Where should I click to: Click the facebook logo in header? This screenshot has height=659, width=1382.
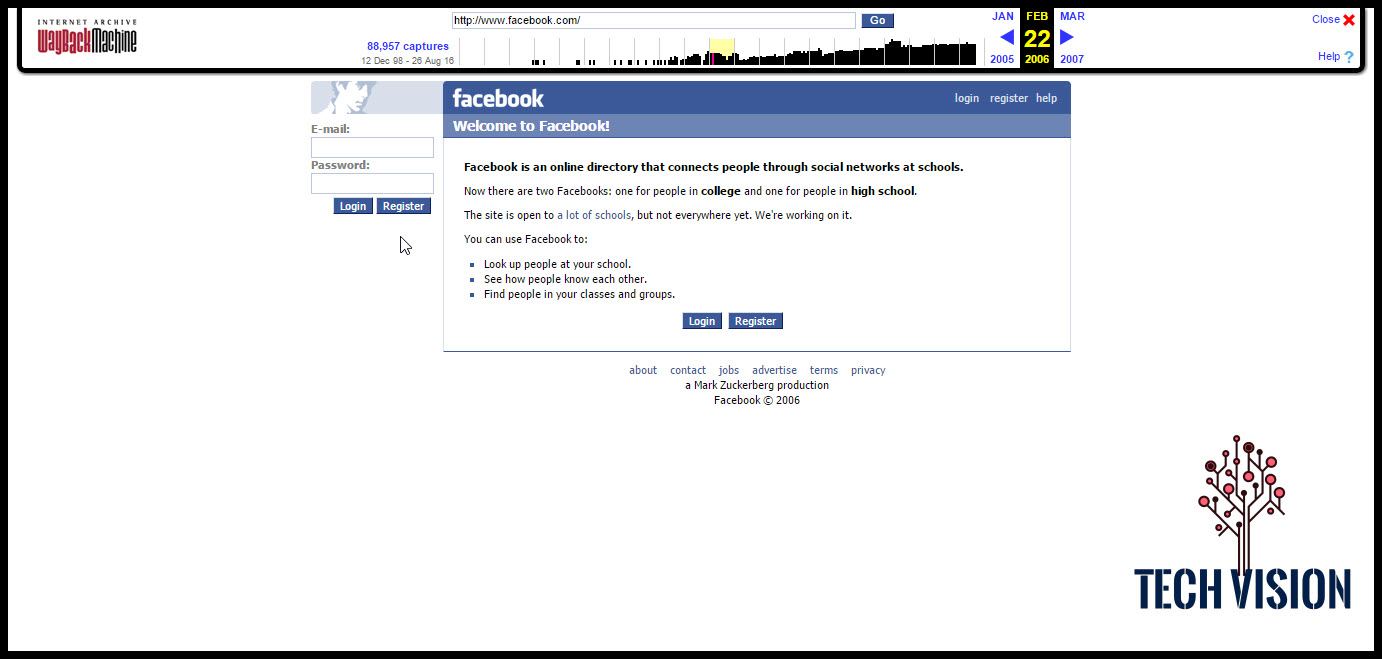pos(498,98)
